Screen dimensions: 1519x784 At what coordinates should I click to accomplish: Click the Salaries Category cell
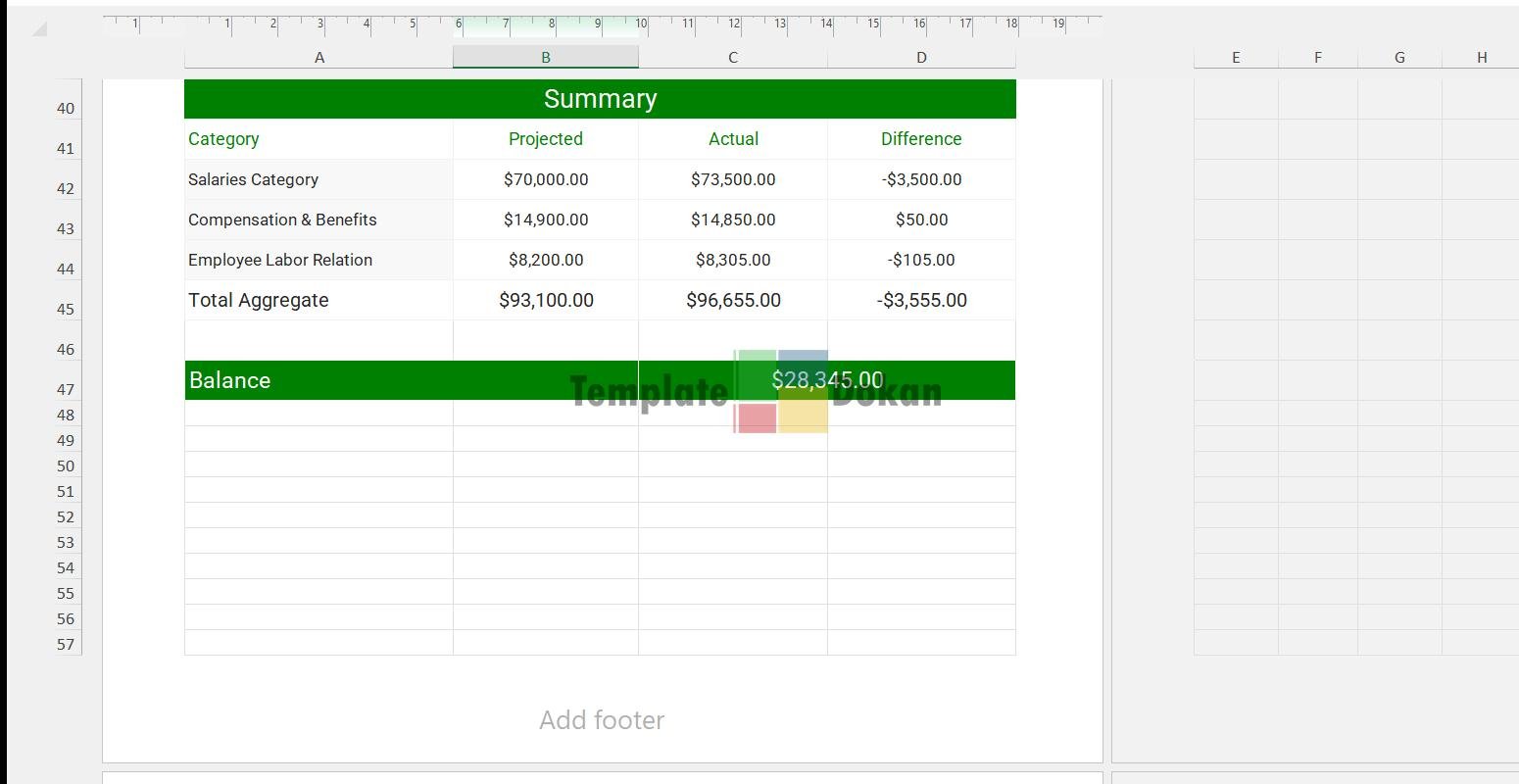tap(318, 179)
